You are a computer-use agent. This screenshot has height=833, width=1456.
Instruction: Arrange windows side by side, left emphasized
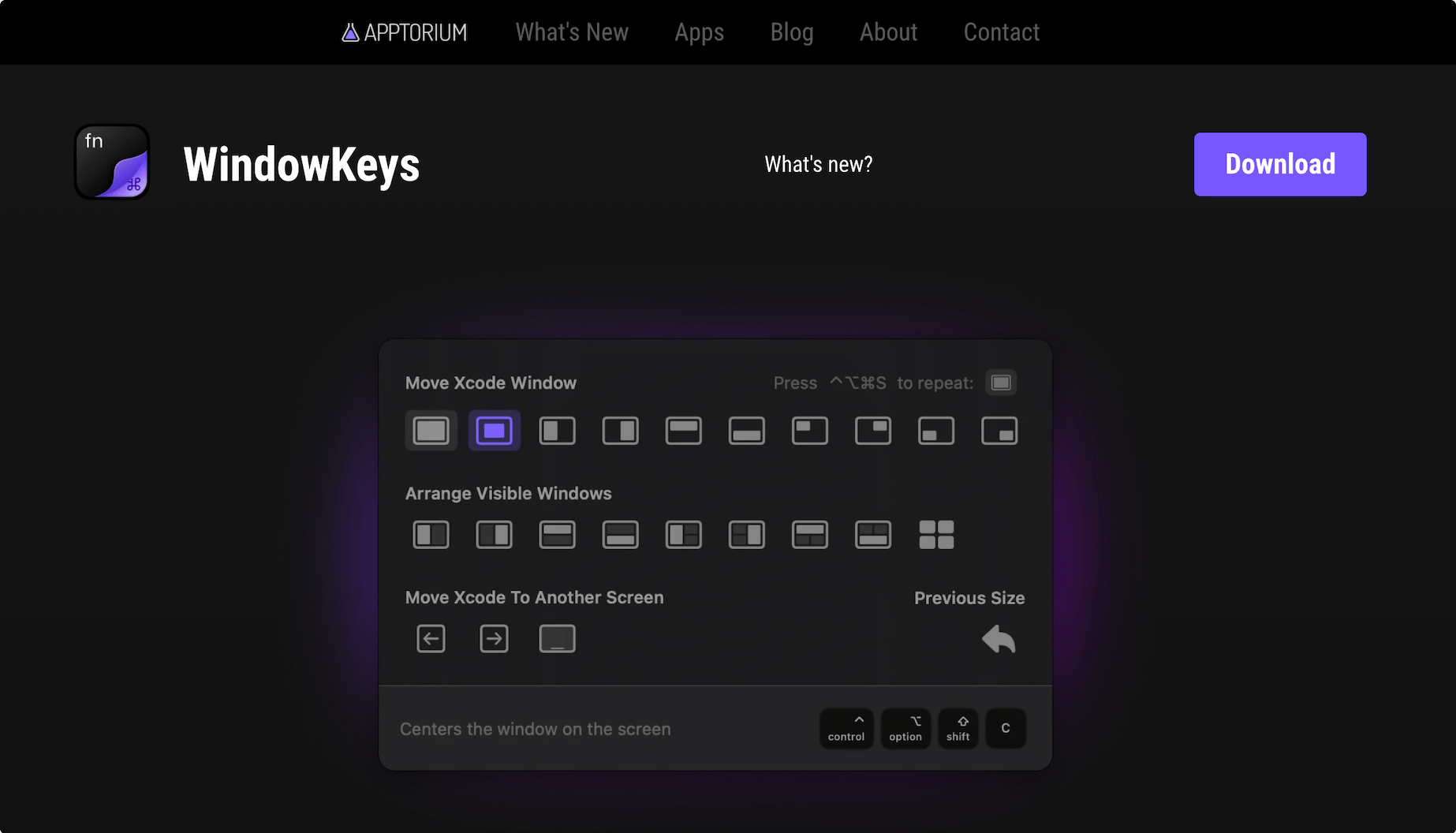(x=431, y=535)
